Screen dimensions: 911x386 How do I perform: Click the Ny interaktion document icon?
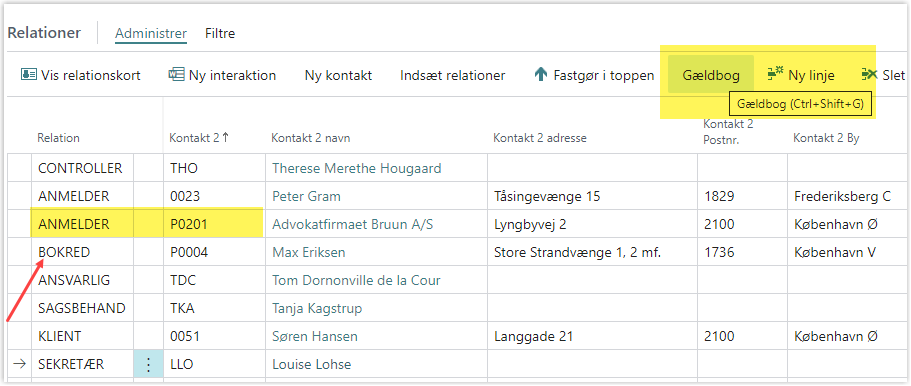(x=175, y=75)
